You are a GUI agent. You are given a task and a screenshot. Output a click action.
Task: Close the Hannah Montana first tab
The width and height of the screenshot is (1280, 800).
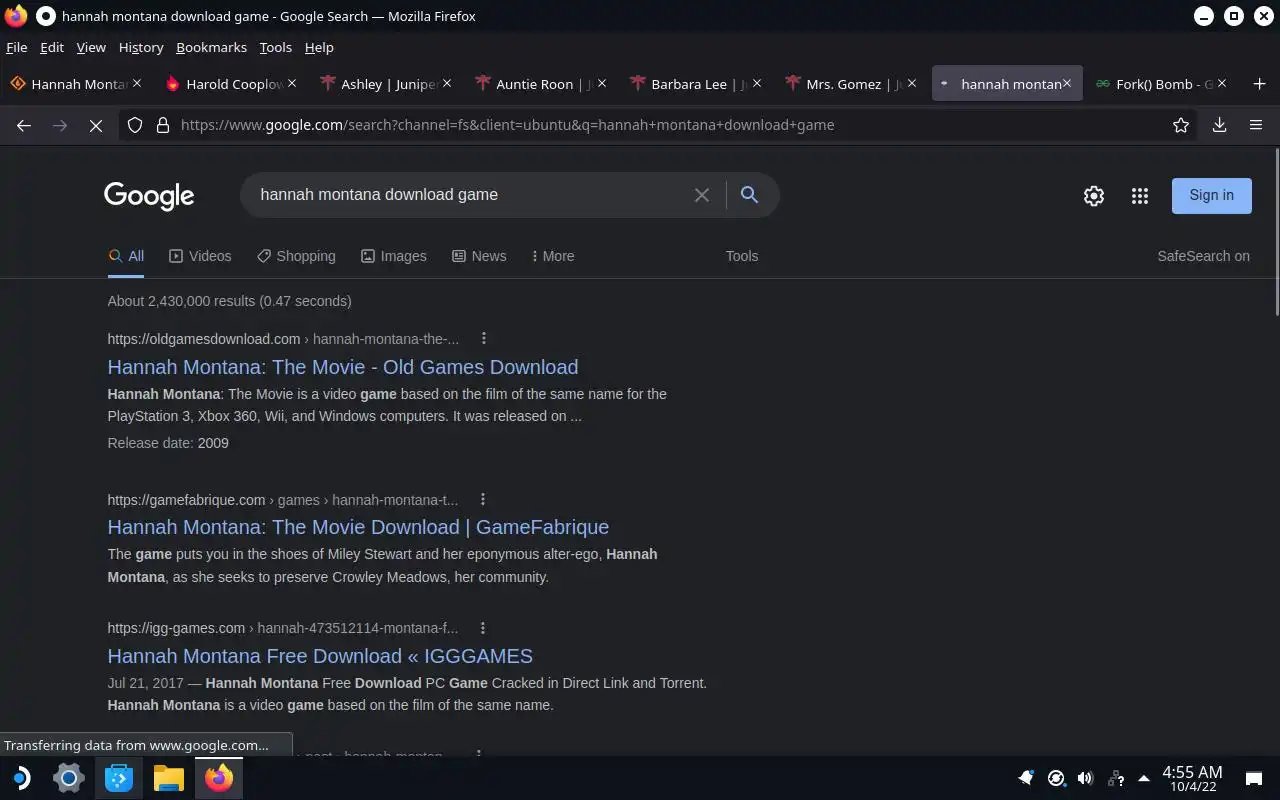(x=137, y=83)
